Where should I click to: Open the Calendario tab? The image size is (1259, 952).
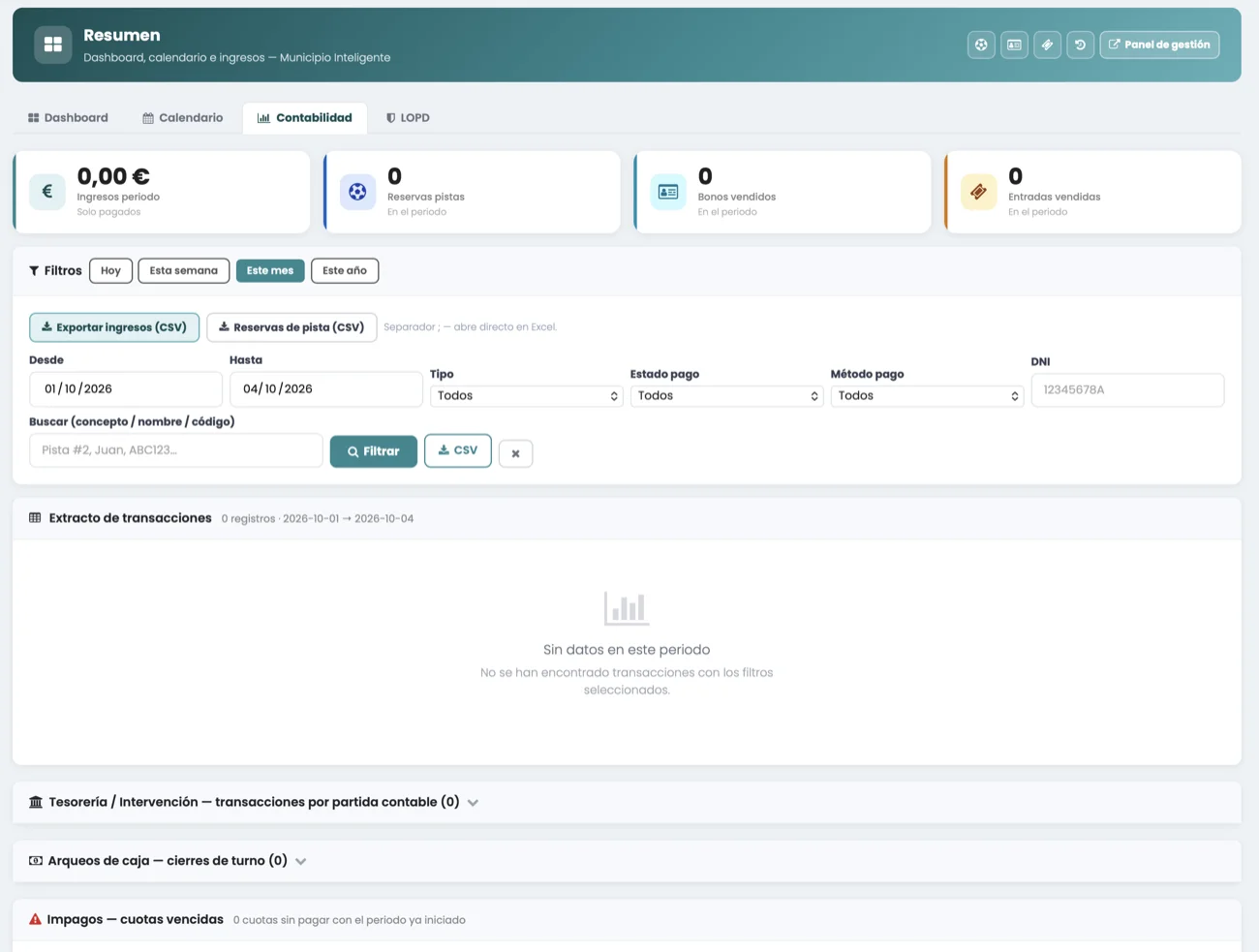point(183,118)
